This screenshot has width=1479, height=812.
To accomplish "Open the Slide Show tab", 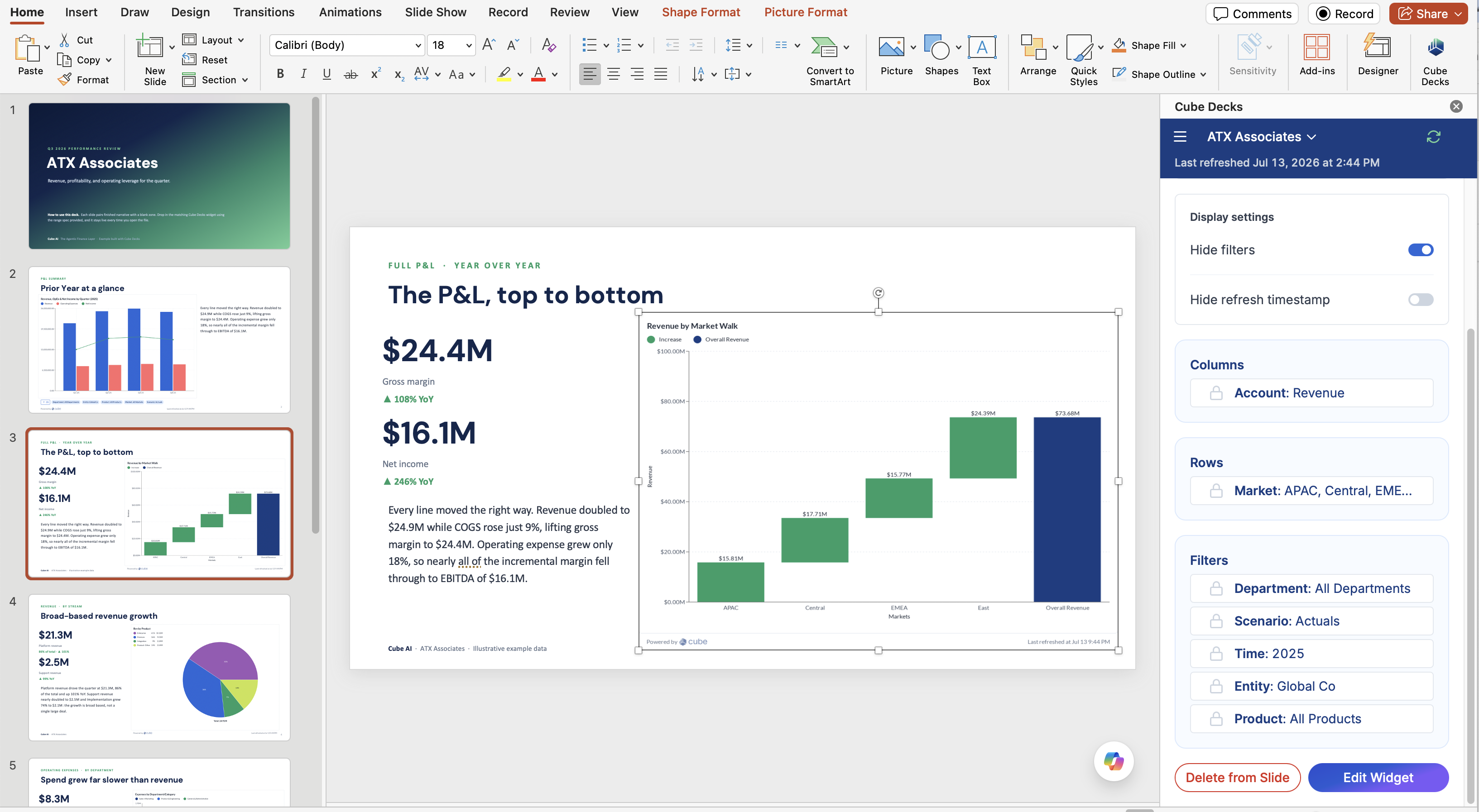I will [435, 12].
